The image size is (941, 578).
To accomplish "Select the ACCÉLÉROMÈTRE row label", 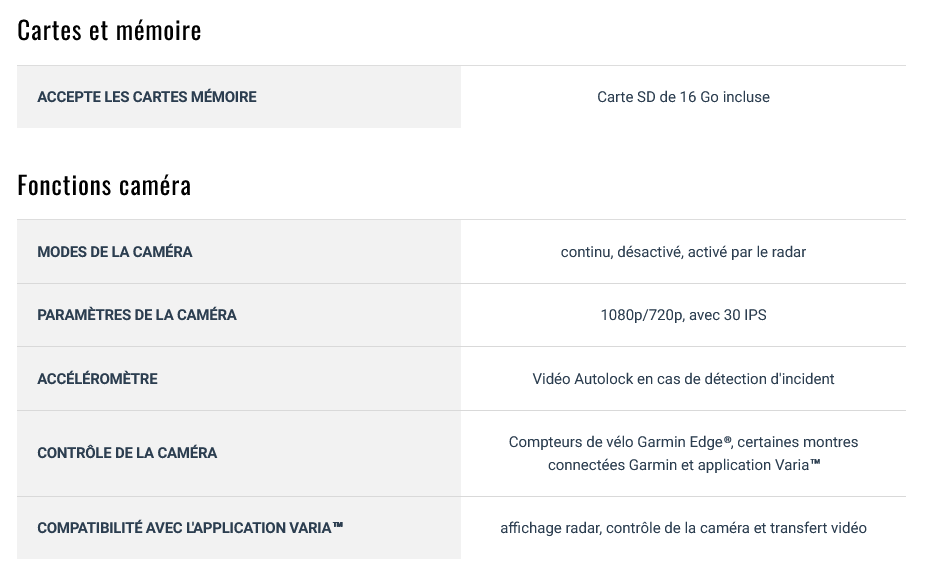I will point(97,379).
